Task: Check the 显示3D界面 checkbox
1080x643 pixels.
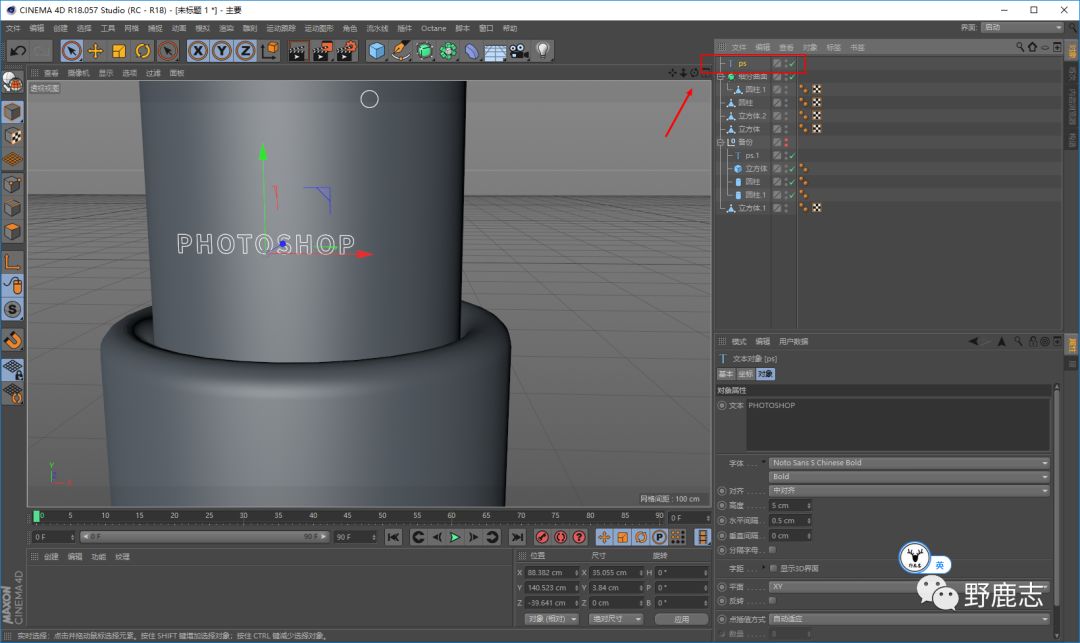Action: coord(772,568)
